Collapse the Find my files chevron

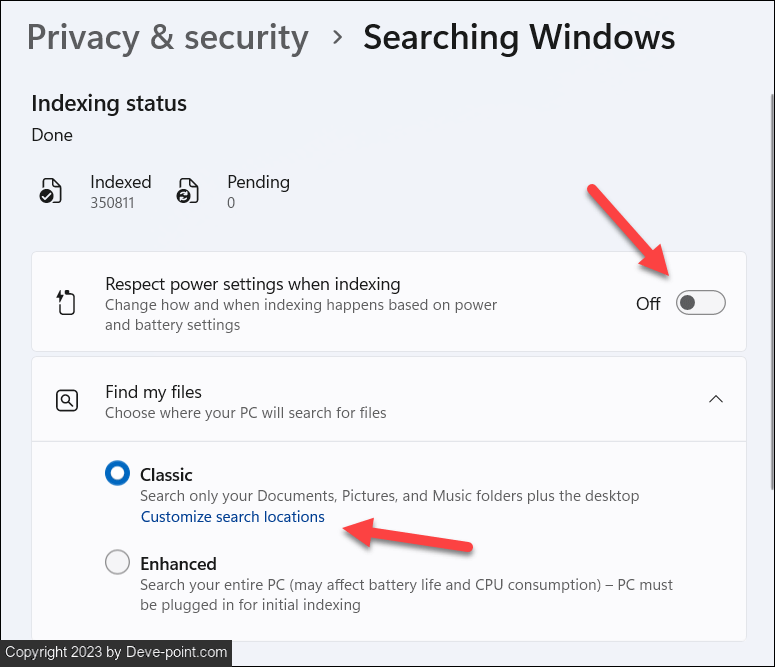tap(715, 399)
